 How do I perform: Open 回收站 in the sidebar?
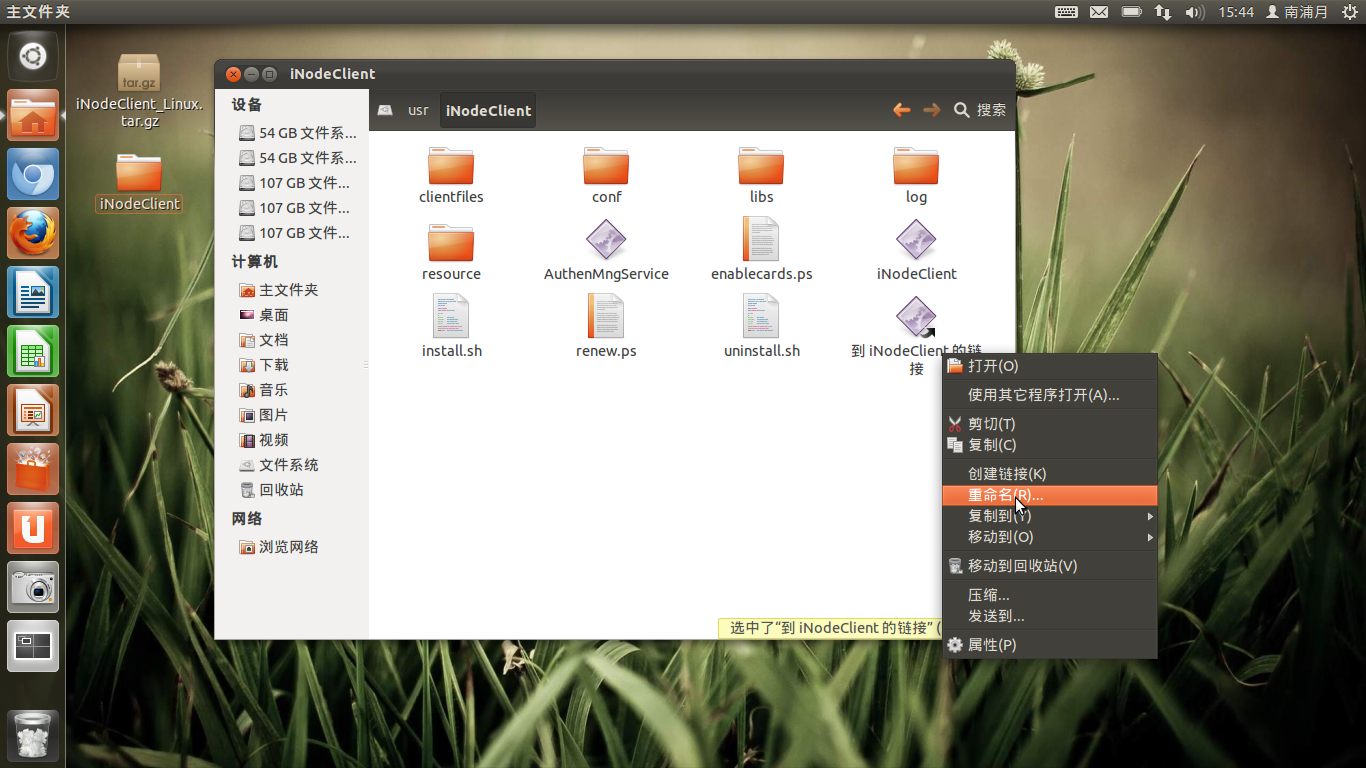tap(271, 490)
